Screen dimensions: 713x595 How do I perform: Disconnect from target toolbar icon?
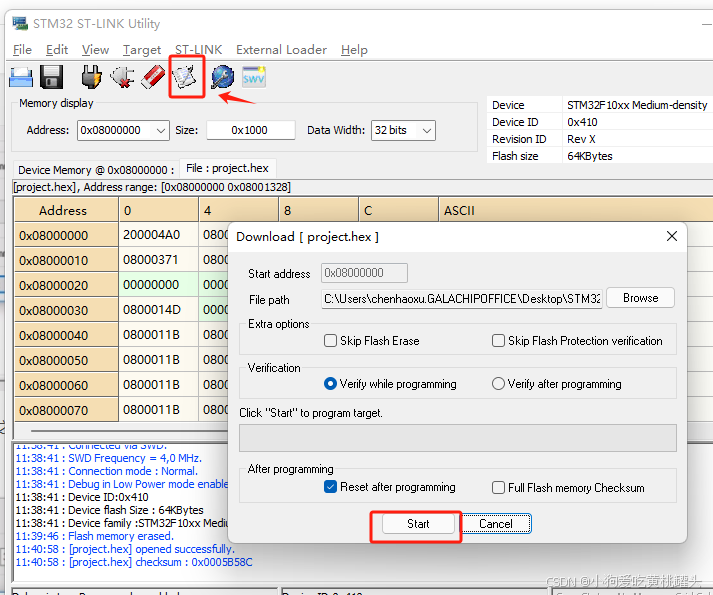tap(122, 77)
